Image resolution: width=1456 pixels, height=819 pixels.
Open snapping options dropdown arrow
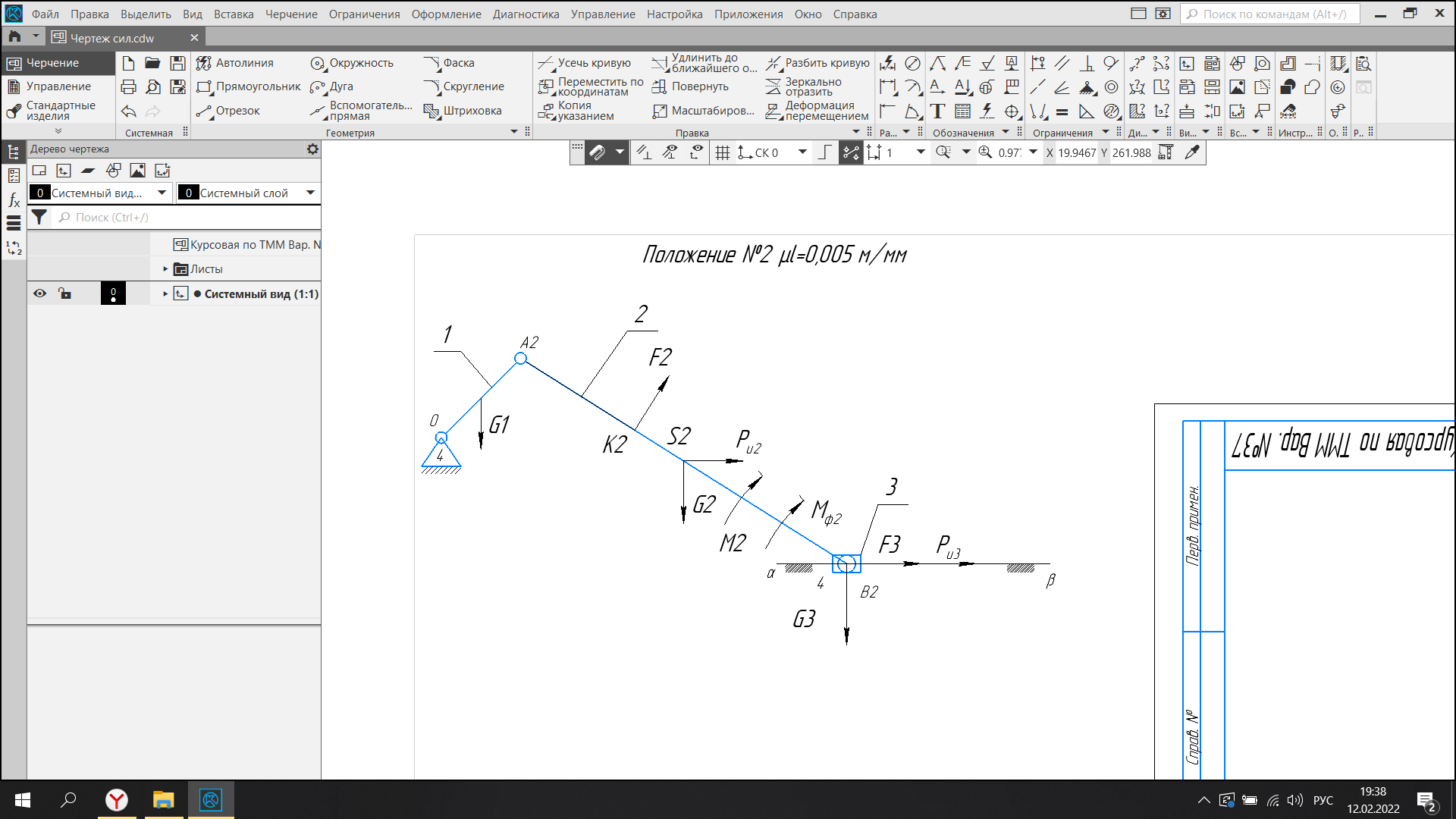coord(620,152)
